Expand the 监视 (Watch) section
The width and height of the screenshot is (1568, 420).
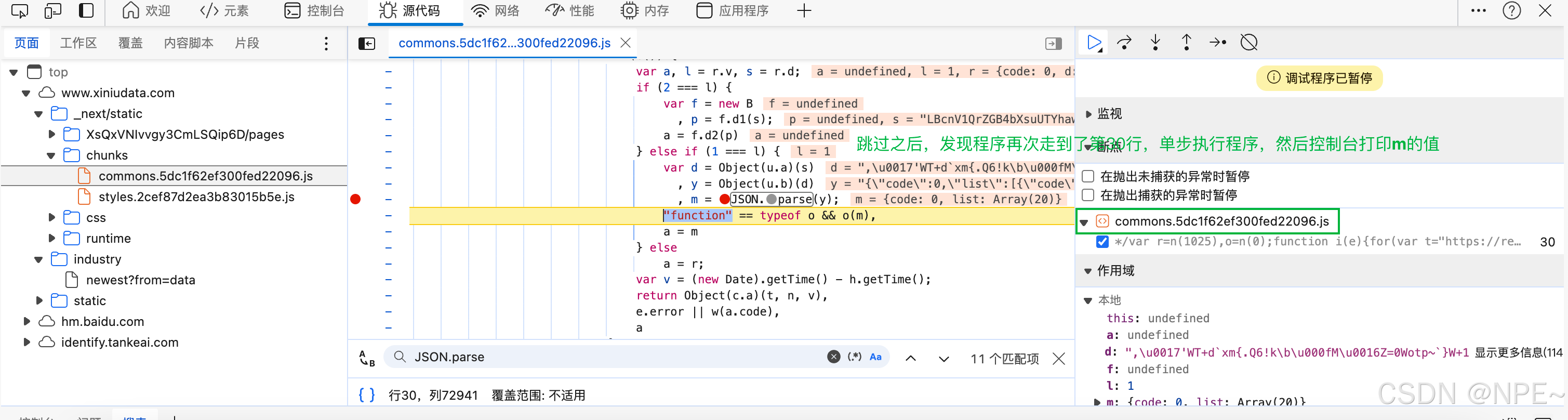click(1089, 114)
